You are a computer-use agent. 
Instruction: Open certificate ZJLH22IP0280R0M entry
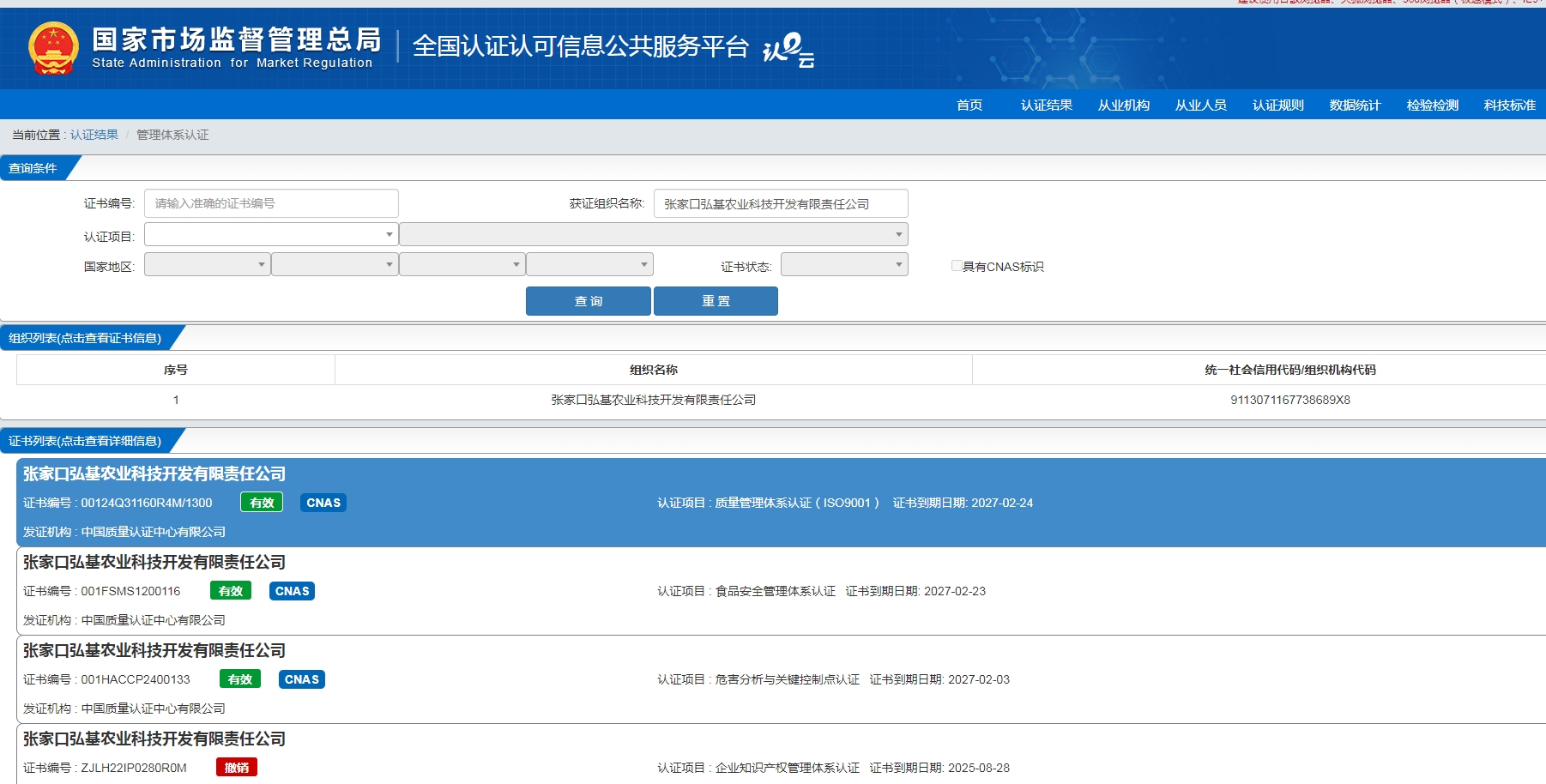pyautogui.click(x=781, y=754)
